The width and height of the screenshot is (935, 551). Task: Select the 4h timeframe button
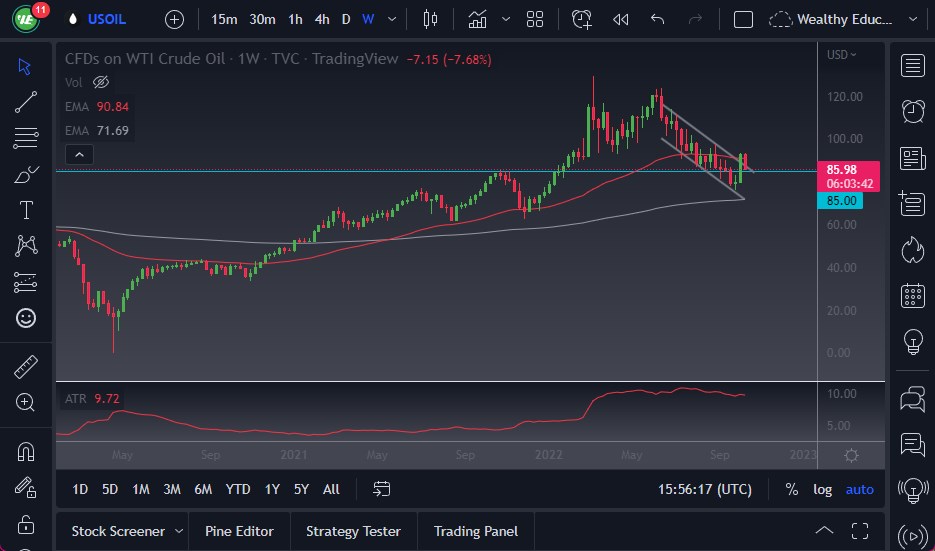pos(321,19)
